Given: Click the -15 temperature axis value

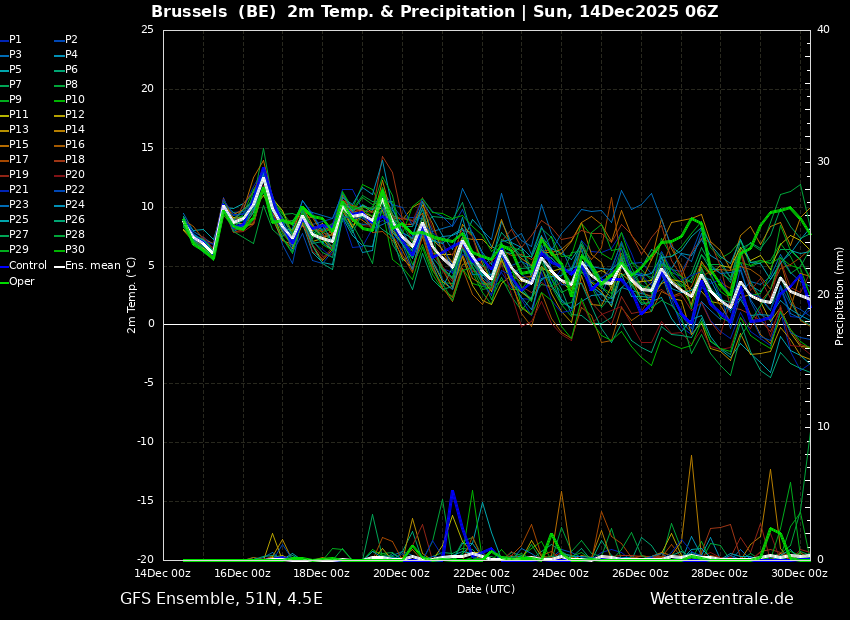Looking at the screenshot, I should coord(146,501).
